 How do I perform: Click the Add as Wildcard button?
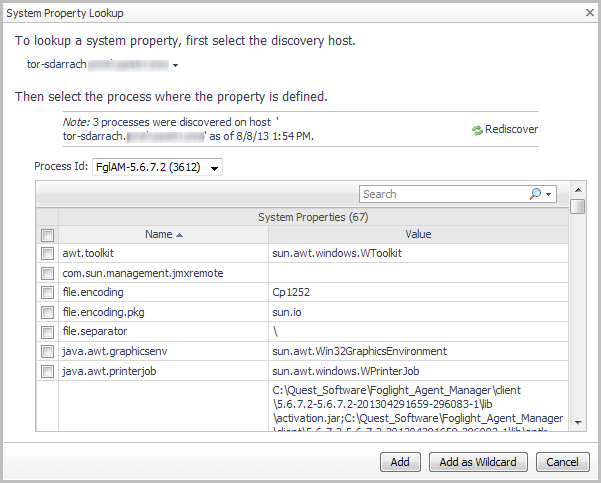click(478, 461)
